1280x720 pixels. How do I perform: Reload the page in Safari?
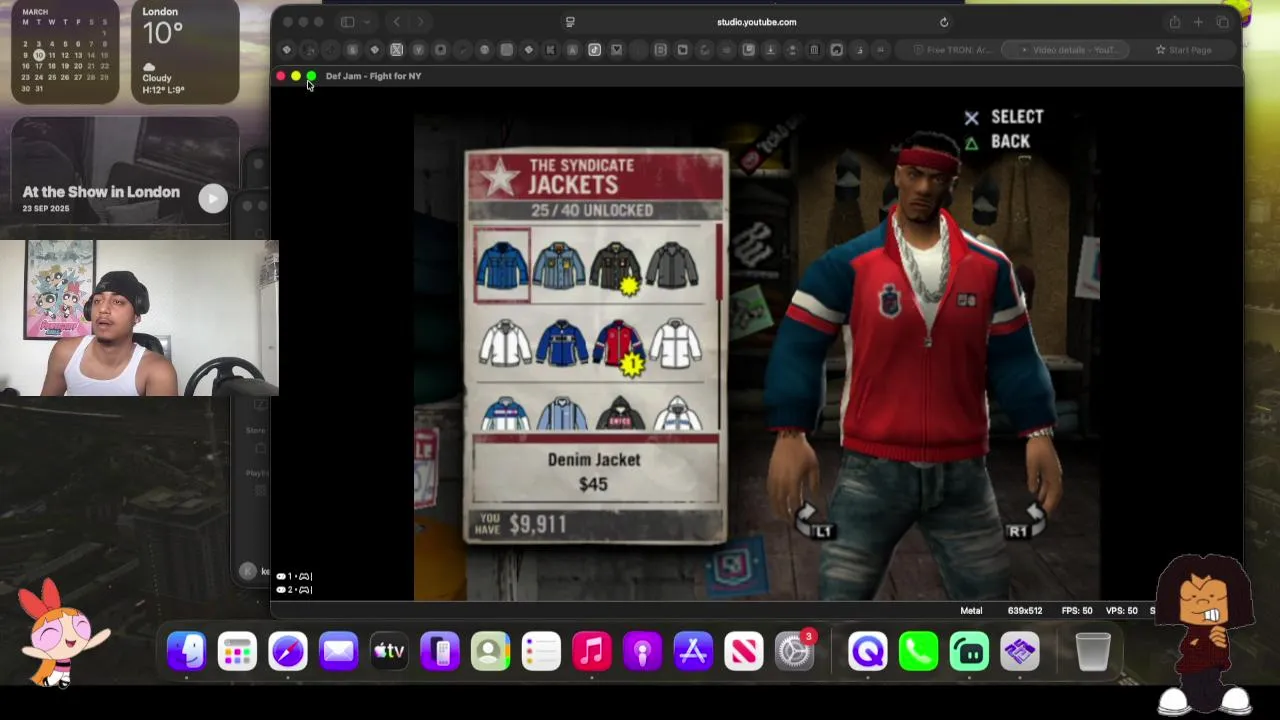point(944,22)
